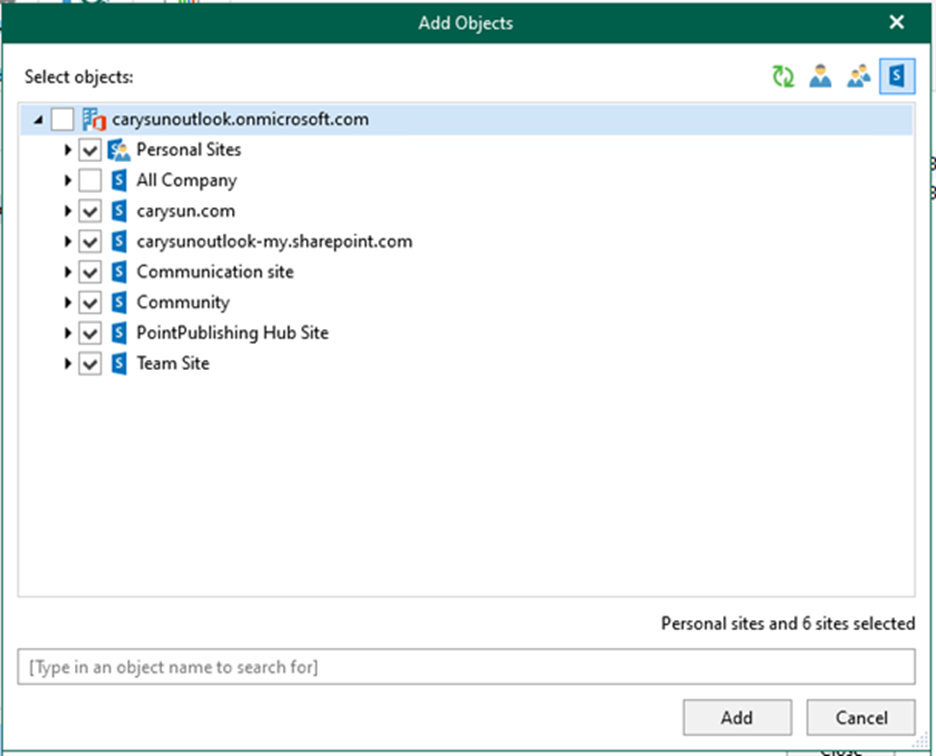Image resolution: width=936 pixels, height=756 pixels.
Task: Uncheck the Communication site checkbox
Action: 90,272
